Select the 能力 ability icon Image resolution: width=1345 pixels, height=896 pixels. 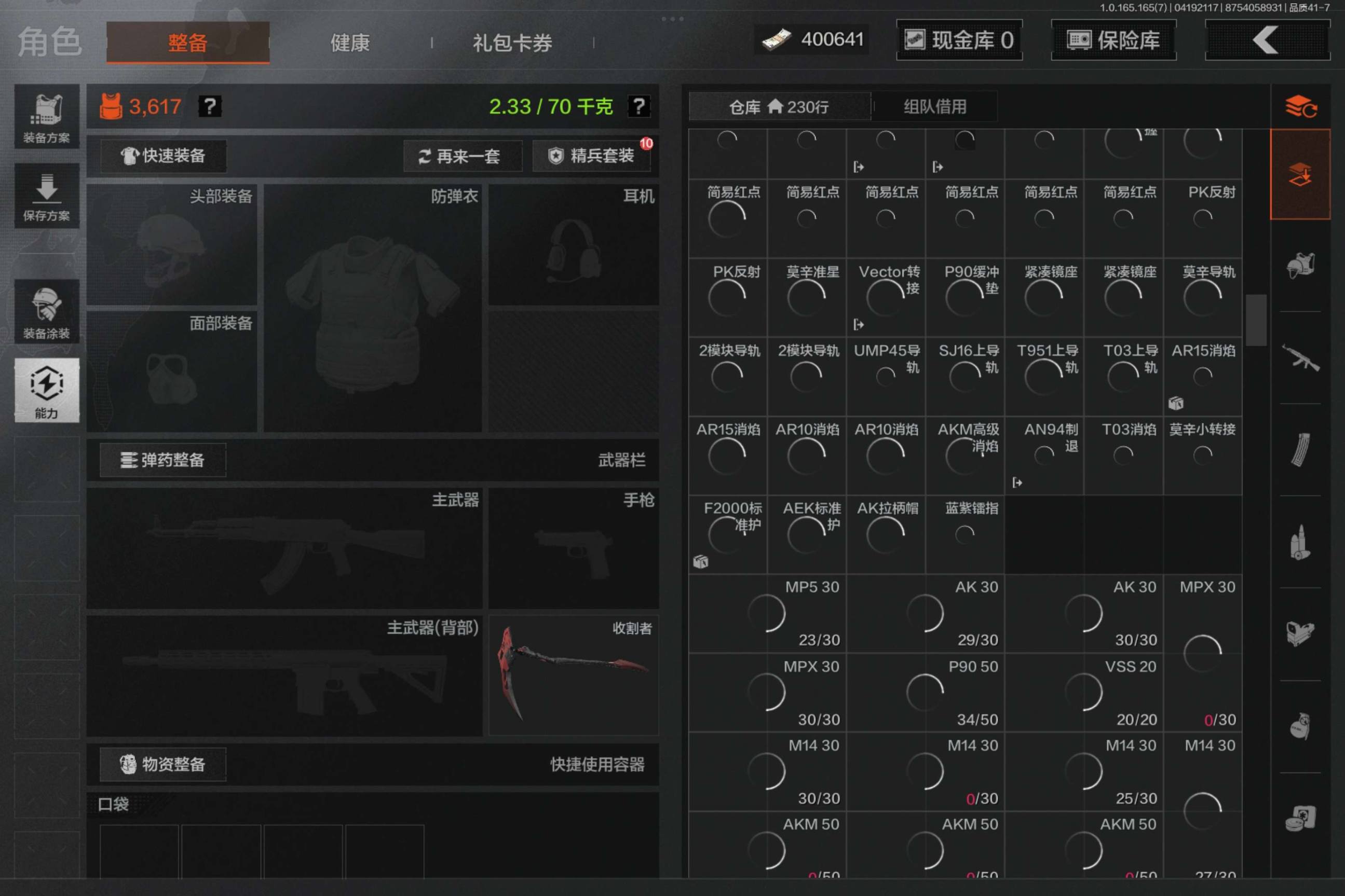pyautogui.click(x=46, y=390)
